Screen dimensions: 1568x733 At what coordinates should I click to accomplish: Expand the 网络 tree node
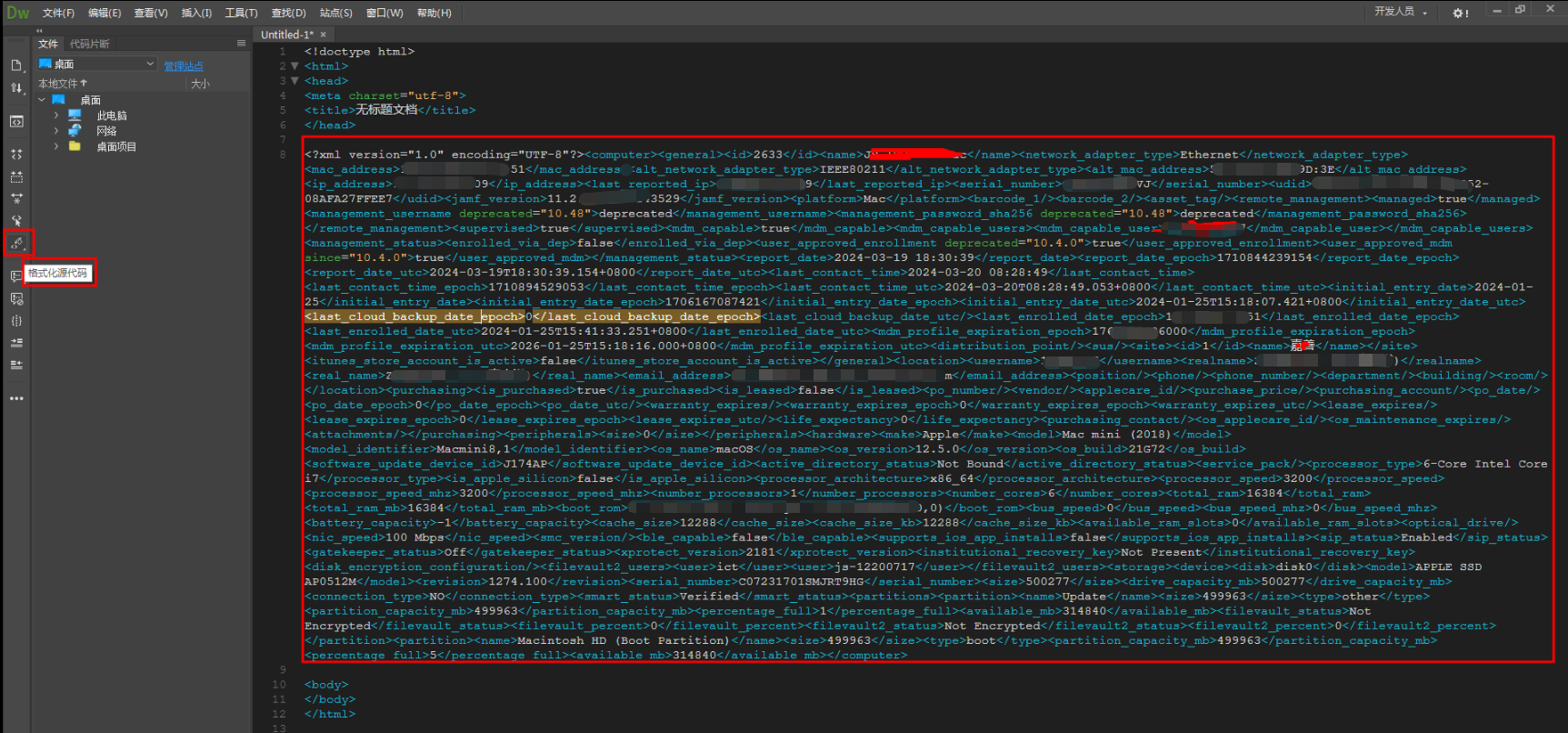[x=56, y=131]
